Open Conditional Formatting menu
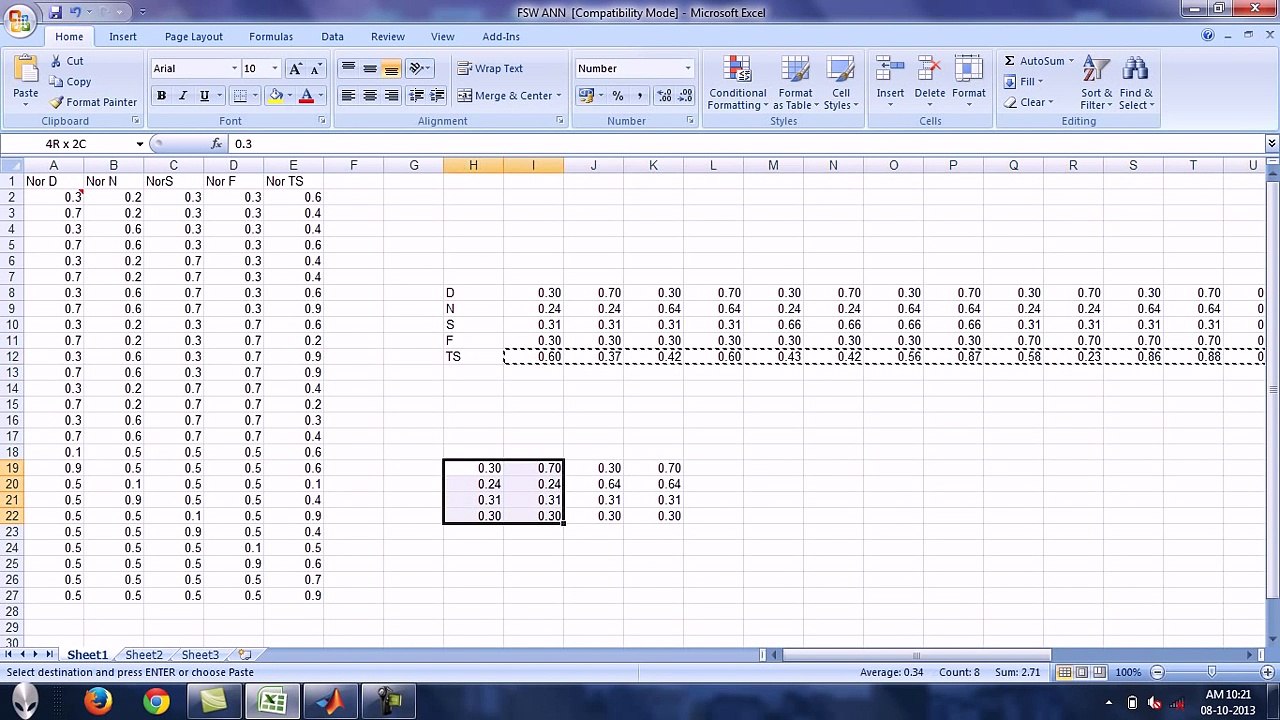Screen dimensions: 1280x720 [738, 84]
